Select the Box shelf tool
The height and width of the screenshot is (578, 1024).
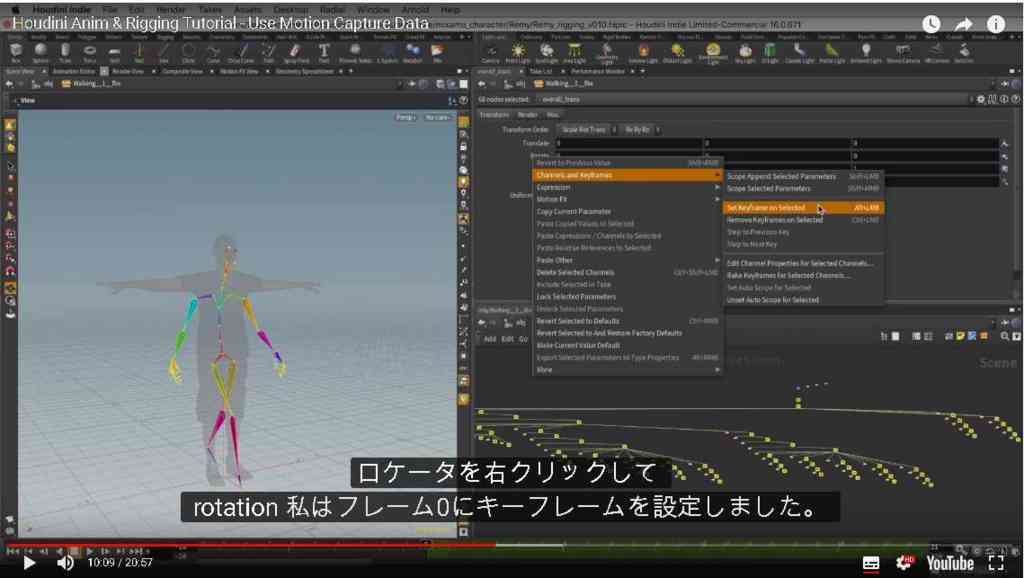pyautogui.click(x=16, y=52)
